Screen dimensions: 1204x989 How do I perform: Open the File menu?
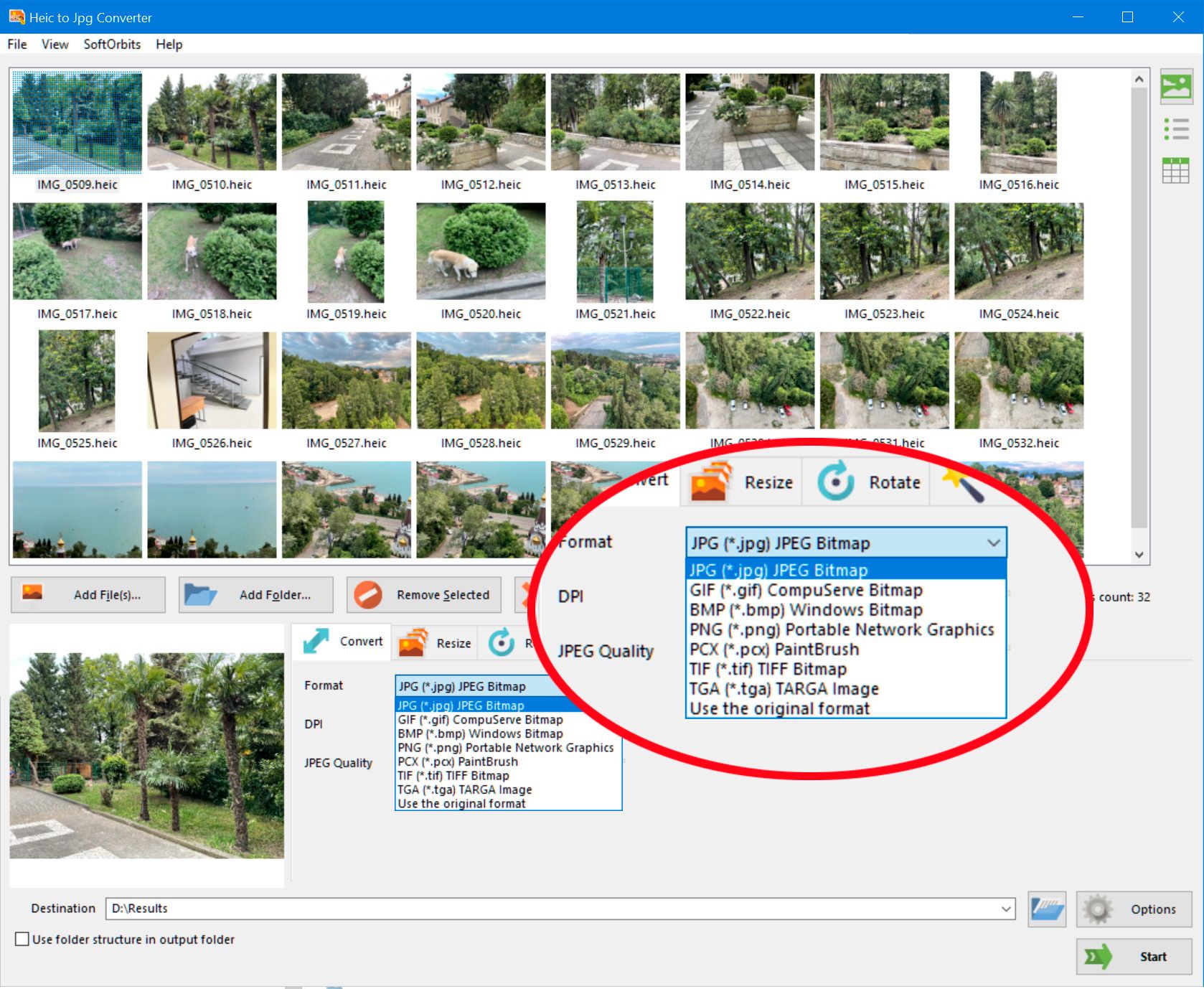coord(16,44)
